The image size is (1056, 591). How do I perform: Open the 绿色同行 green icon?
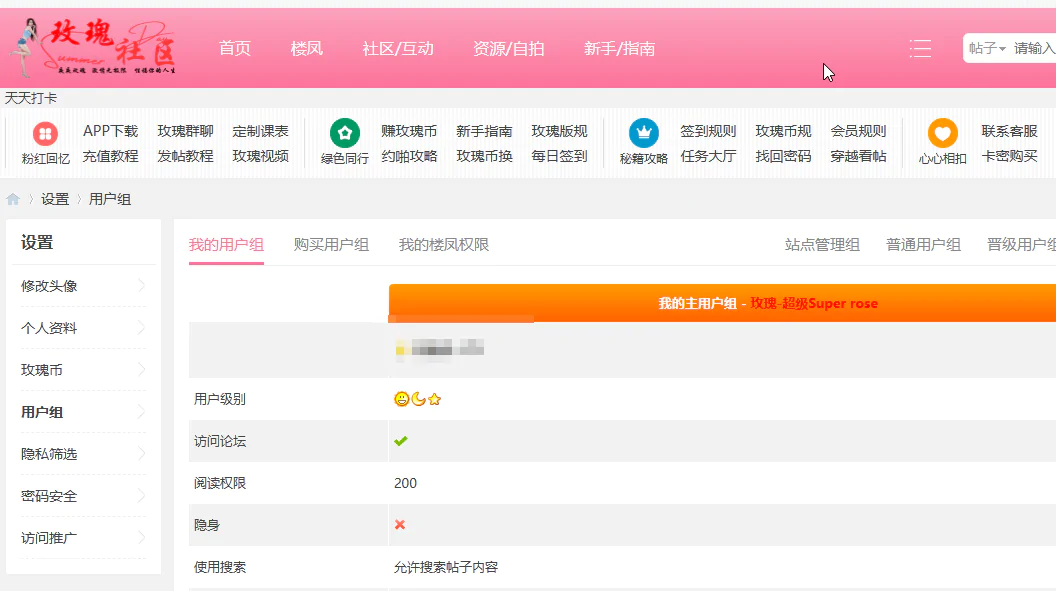click(345, 133)
